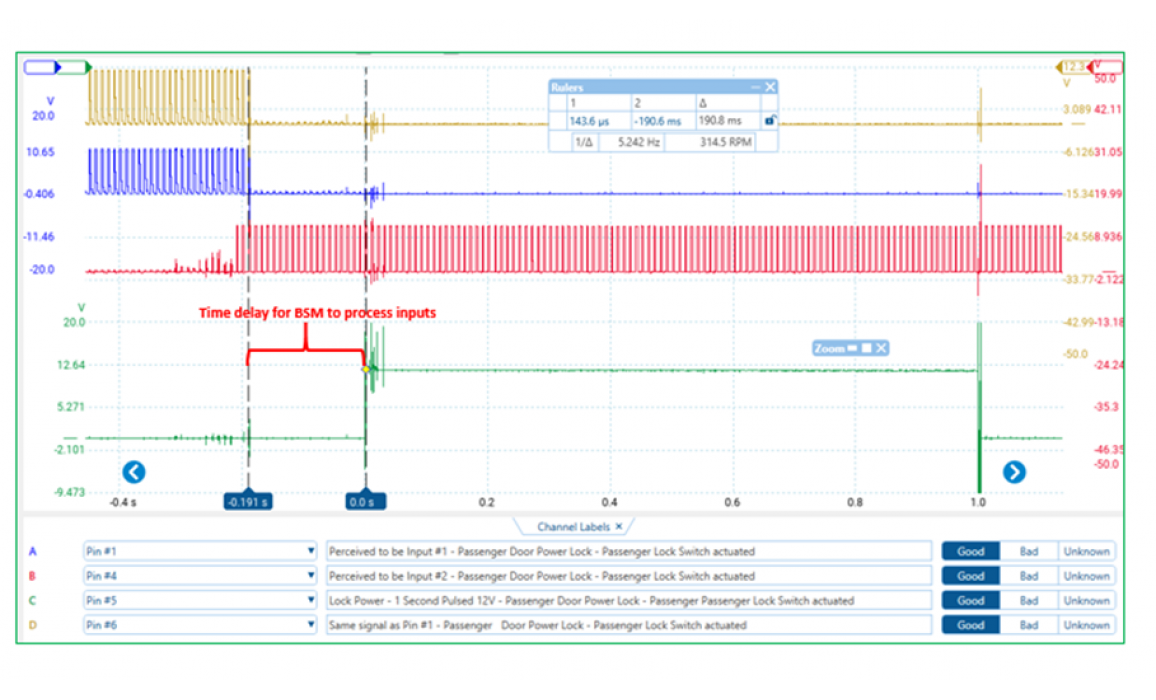Minimize the Rulers legend panel
This screenshot has height=700, width=1156.
755,87
